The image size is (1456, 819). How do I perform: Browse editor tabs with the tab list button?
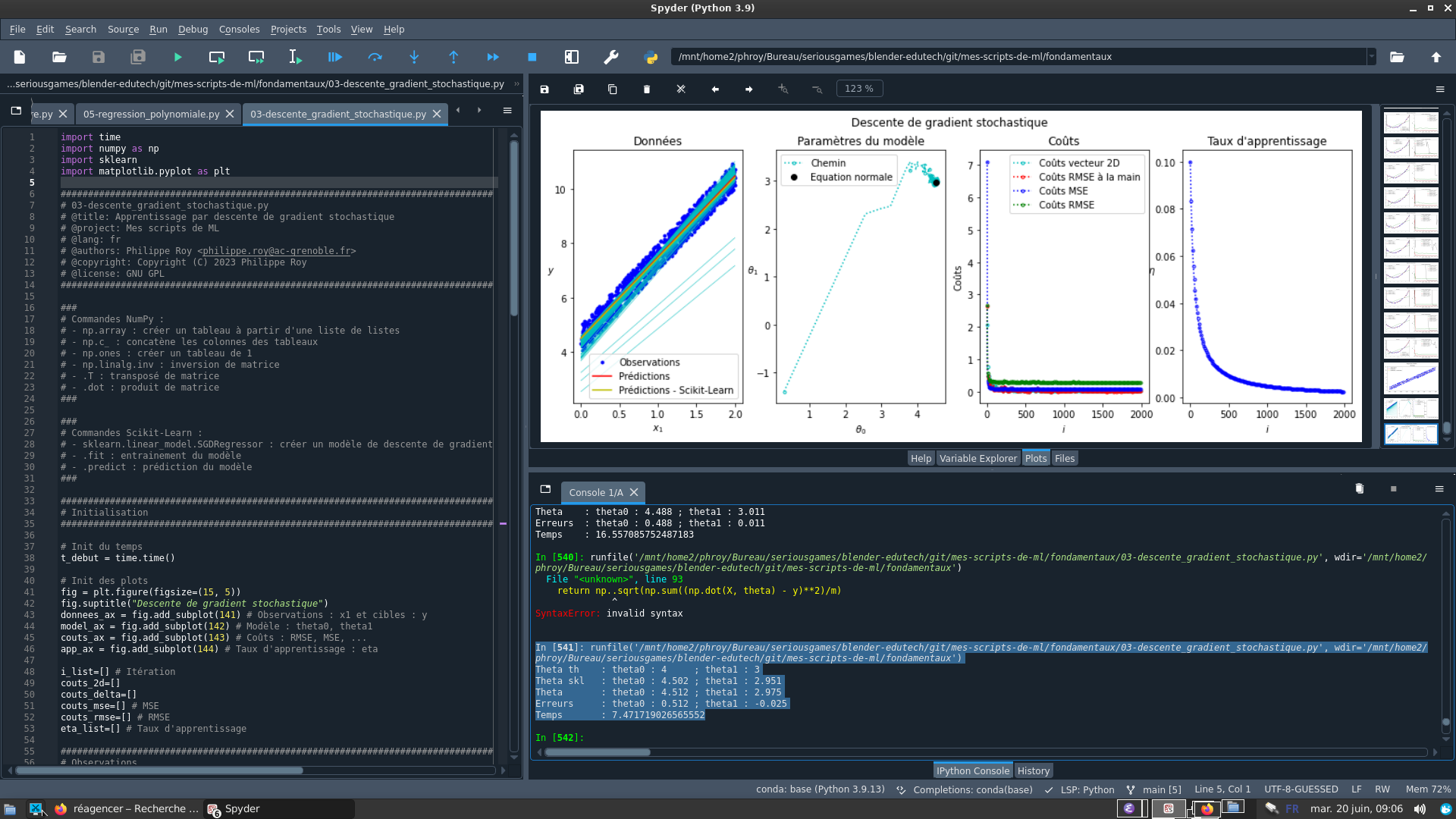click(x=16, y=111)
